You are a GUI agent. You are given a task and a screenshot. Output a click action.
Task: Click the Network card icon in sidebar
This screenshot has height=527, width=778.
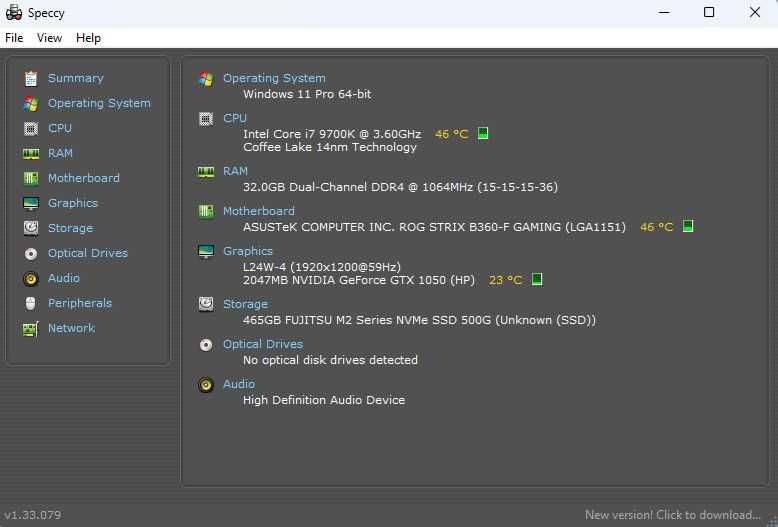(x=31, y=329)
